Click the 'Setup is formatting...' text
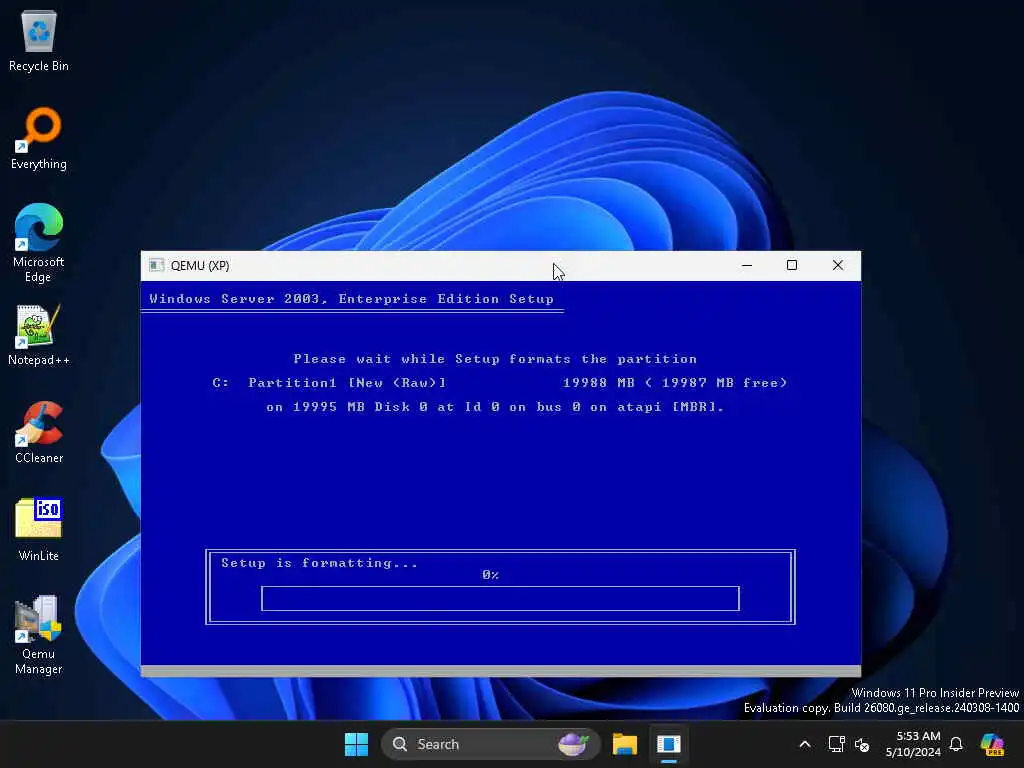Image resolution: width=1024 pixels, height=768 pixels. [x=319, y=563]
